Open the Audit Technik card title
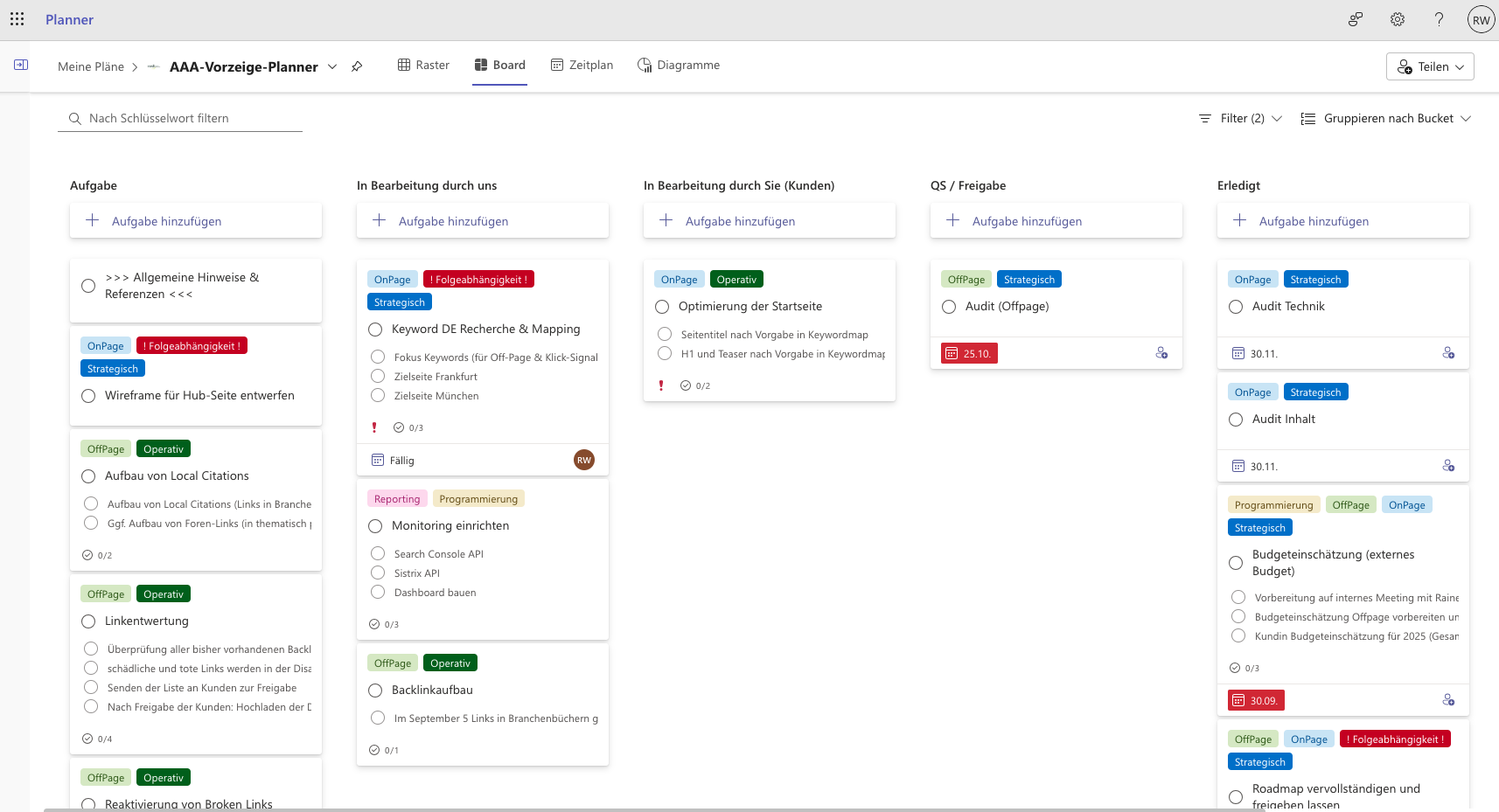Screen dimensions: 1499x812 click(x=1288, y=306)
